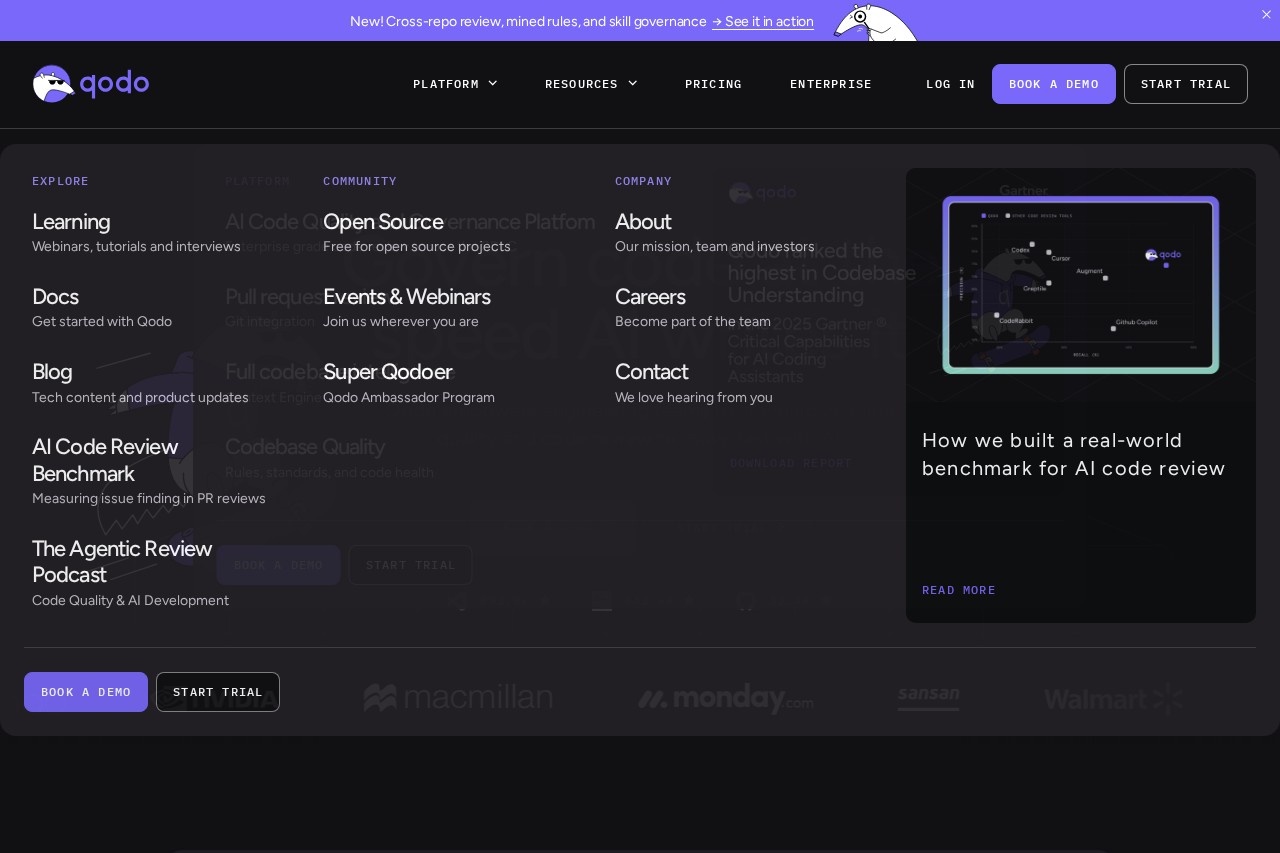Open The Agentic Review Podcast link
The height and width of the screenshot is (853, 1280).
[x=122, y=561]
